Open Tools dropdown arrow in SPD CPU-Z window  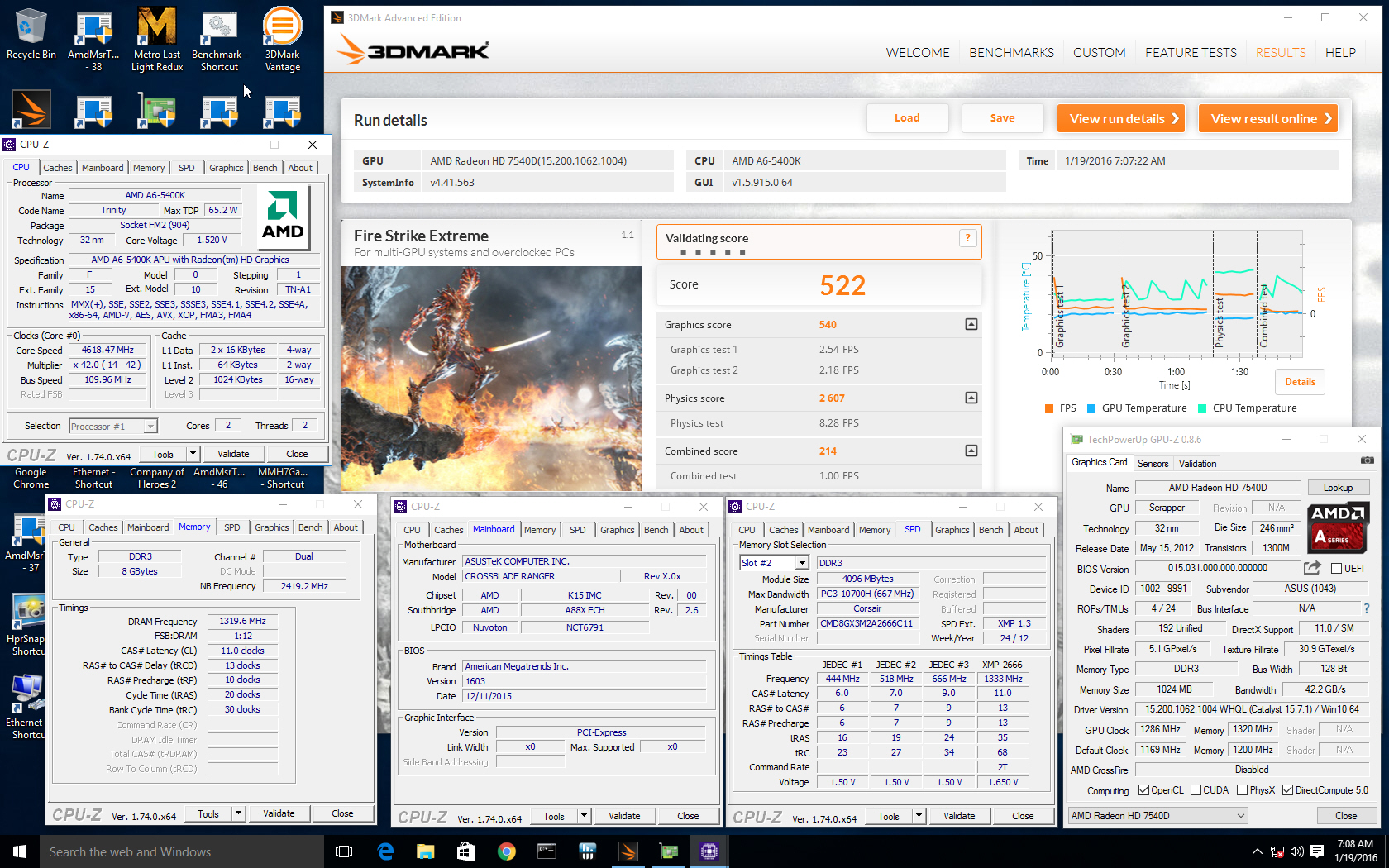(919, 816)
